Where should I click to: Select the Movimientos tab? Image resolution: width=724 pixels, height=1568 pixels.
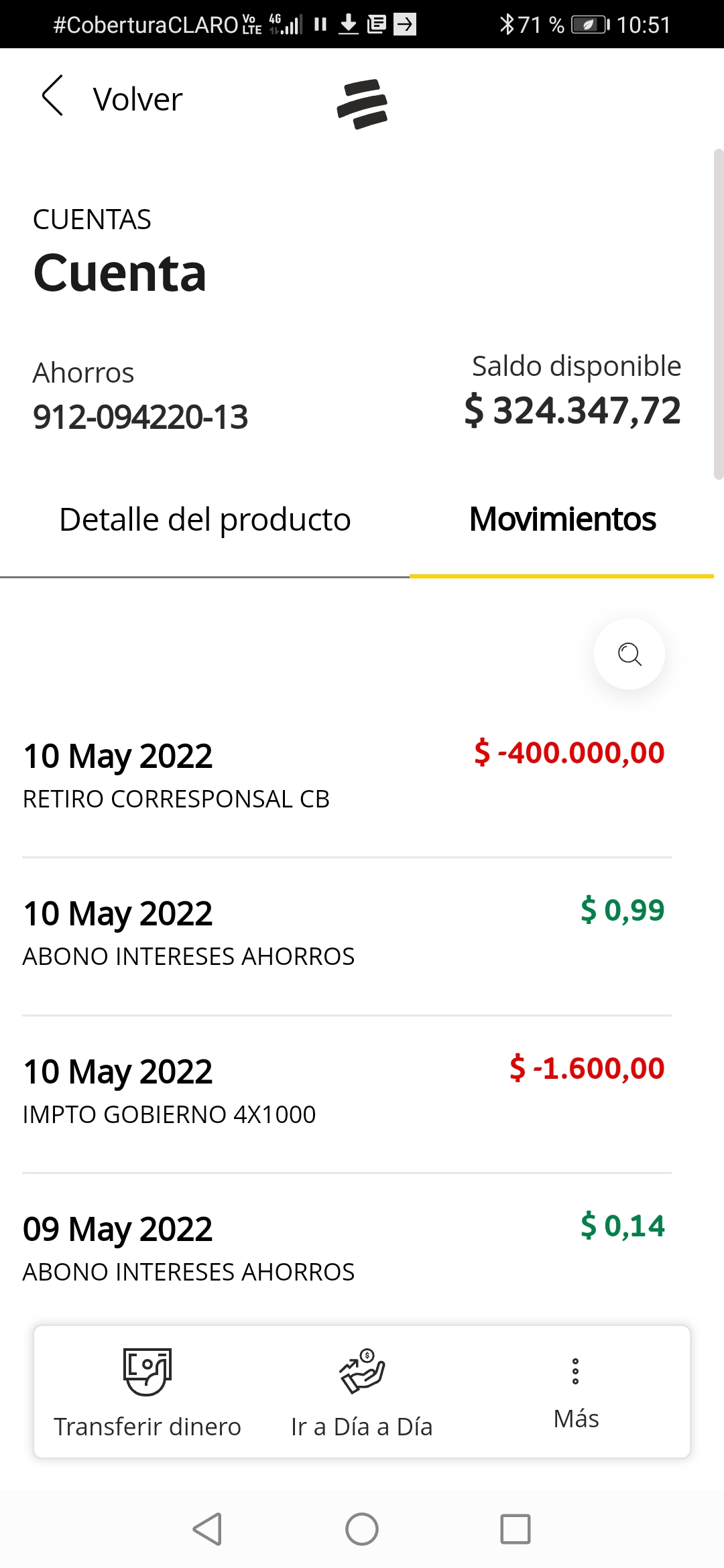coord(562,520)
